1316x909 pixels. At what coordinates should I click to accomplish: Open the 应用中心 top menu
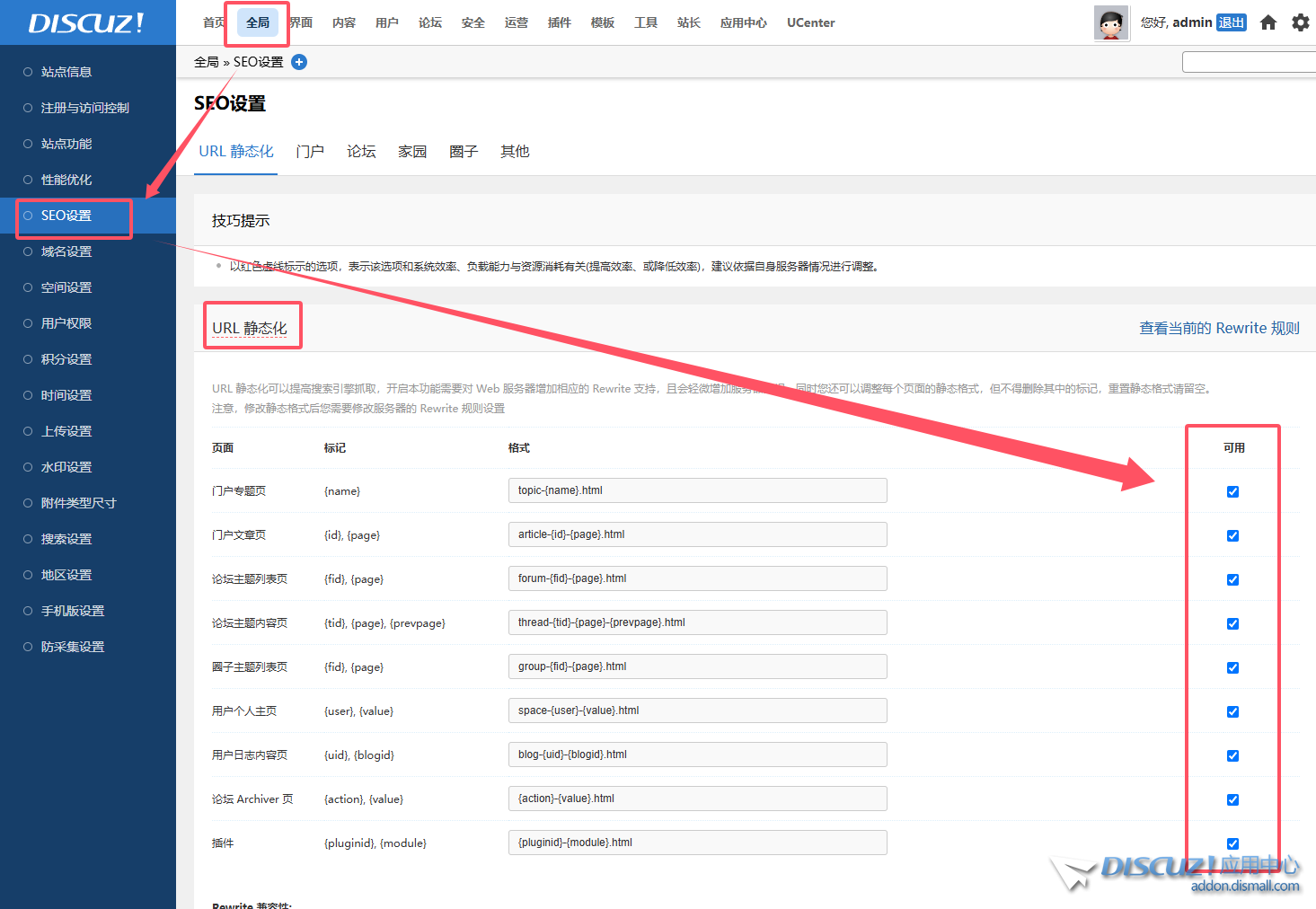point(743,22)
